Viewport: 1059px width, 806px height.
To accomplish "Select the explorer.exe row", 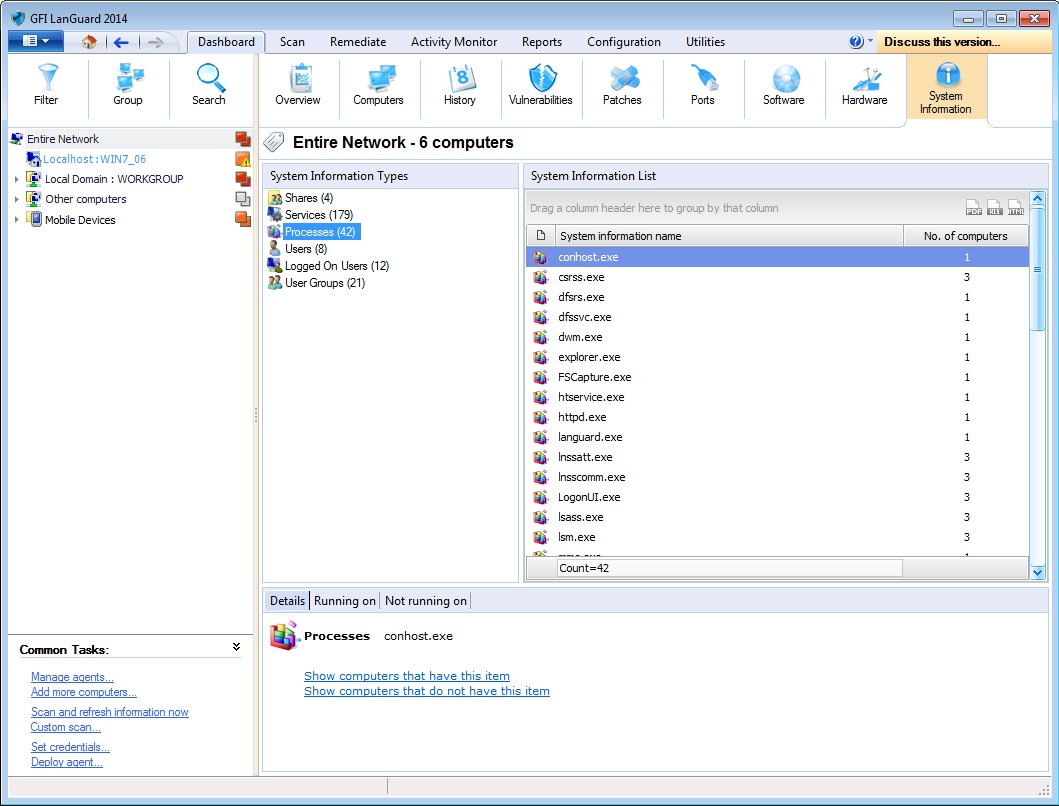I will coord(777,357).
